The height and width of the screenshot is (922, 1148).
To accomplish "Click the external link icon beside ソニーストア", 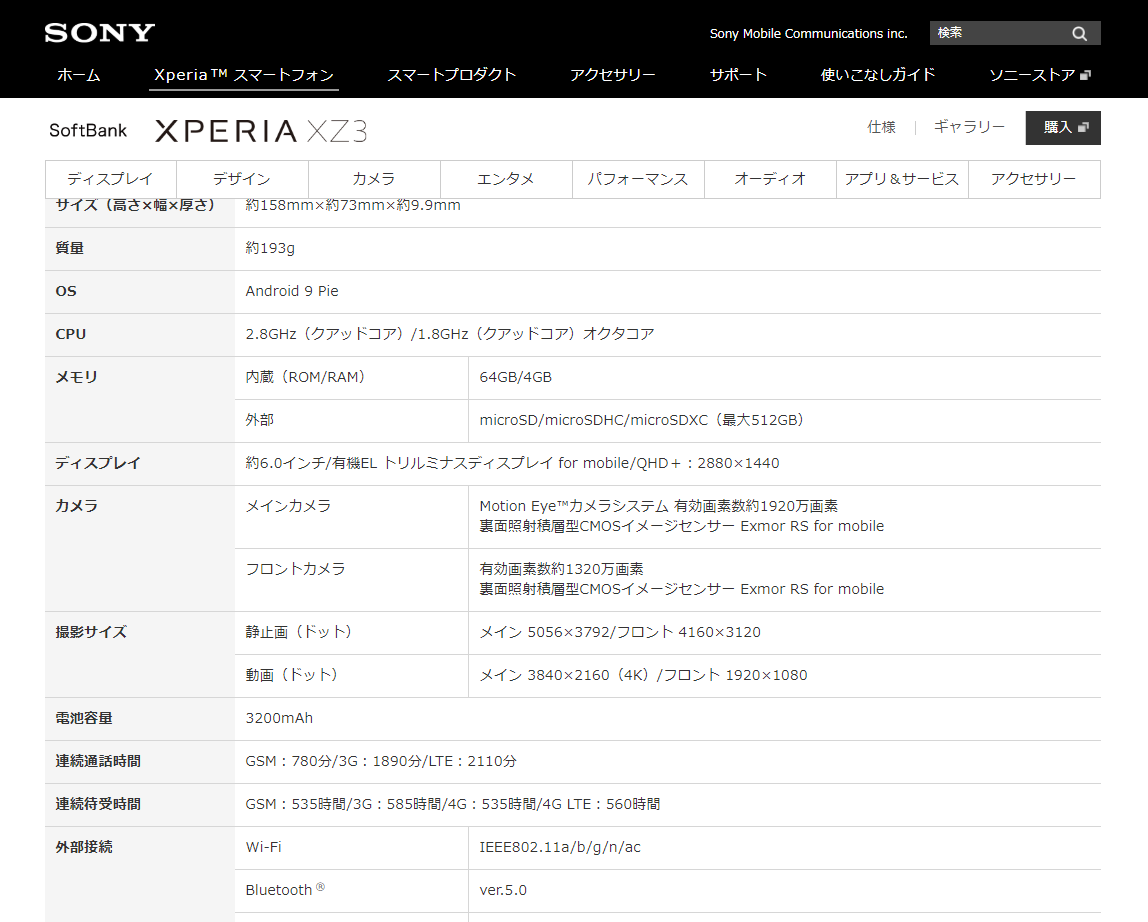I will 1086,75.
